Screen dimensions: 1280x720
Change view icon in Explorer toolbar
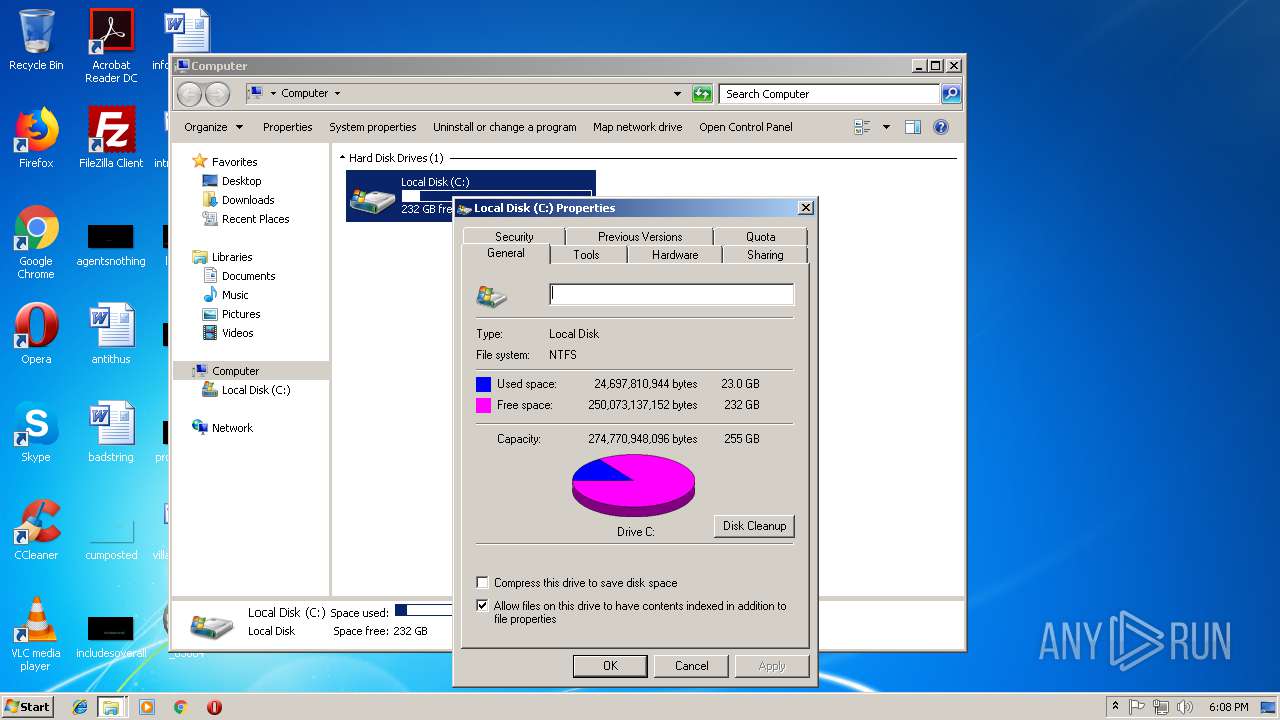[862, 127]
